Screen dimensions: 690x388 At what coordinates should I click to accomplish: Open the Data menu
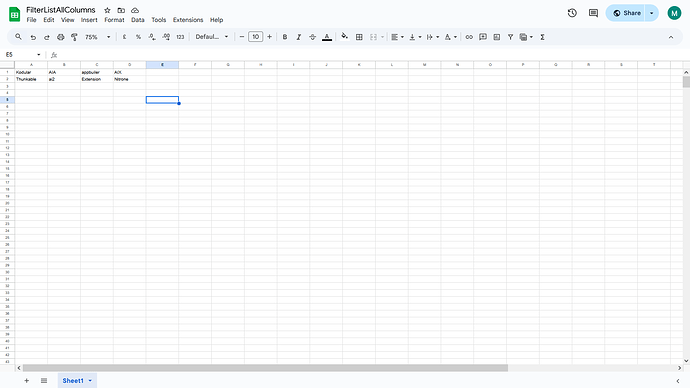click(138, 20)
